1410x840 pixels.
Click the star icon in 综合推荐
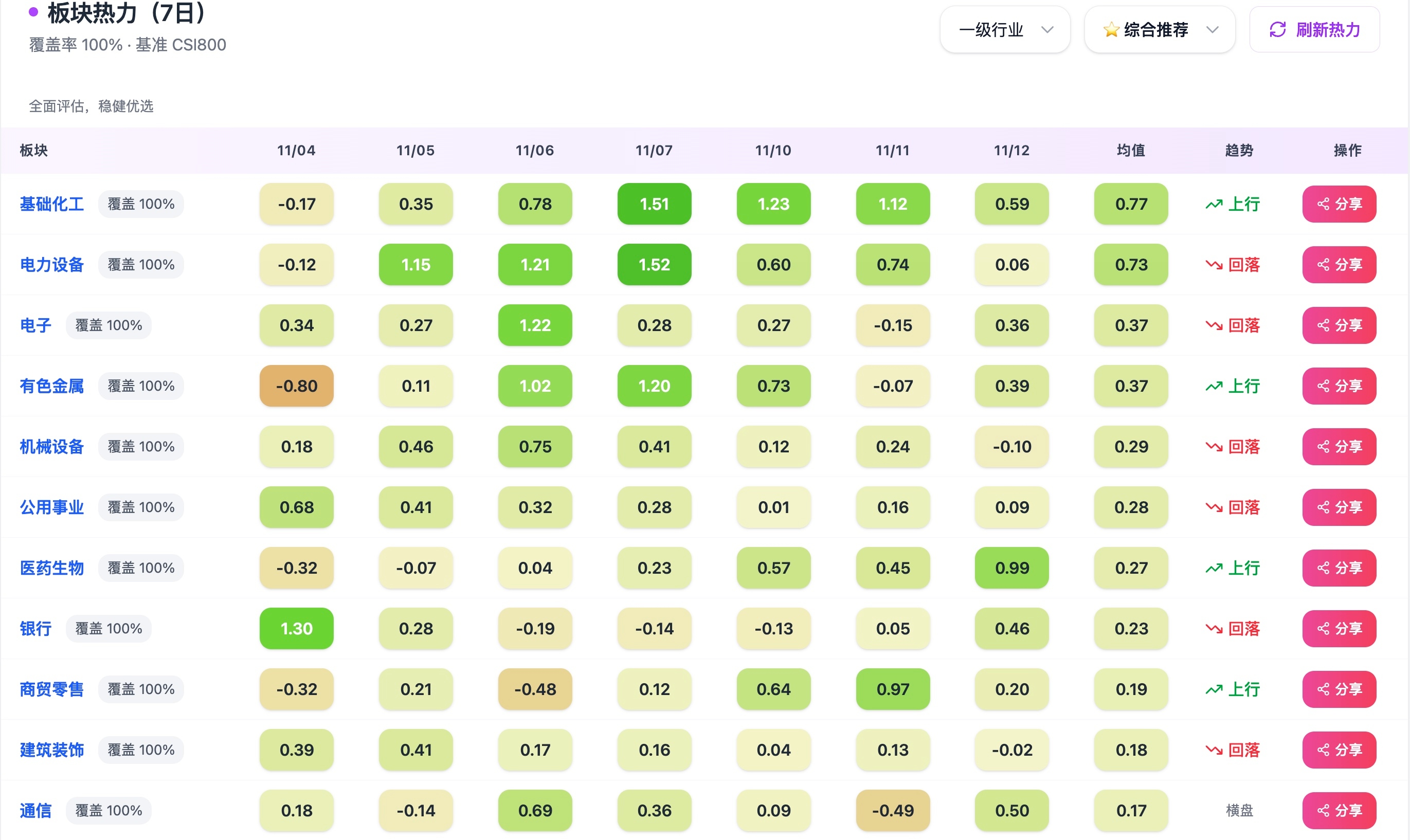tap(1111, 29)
